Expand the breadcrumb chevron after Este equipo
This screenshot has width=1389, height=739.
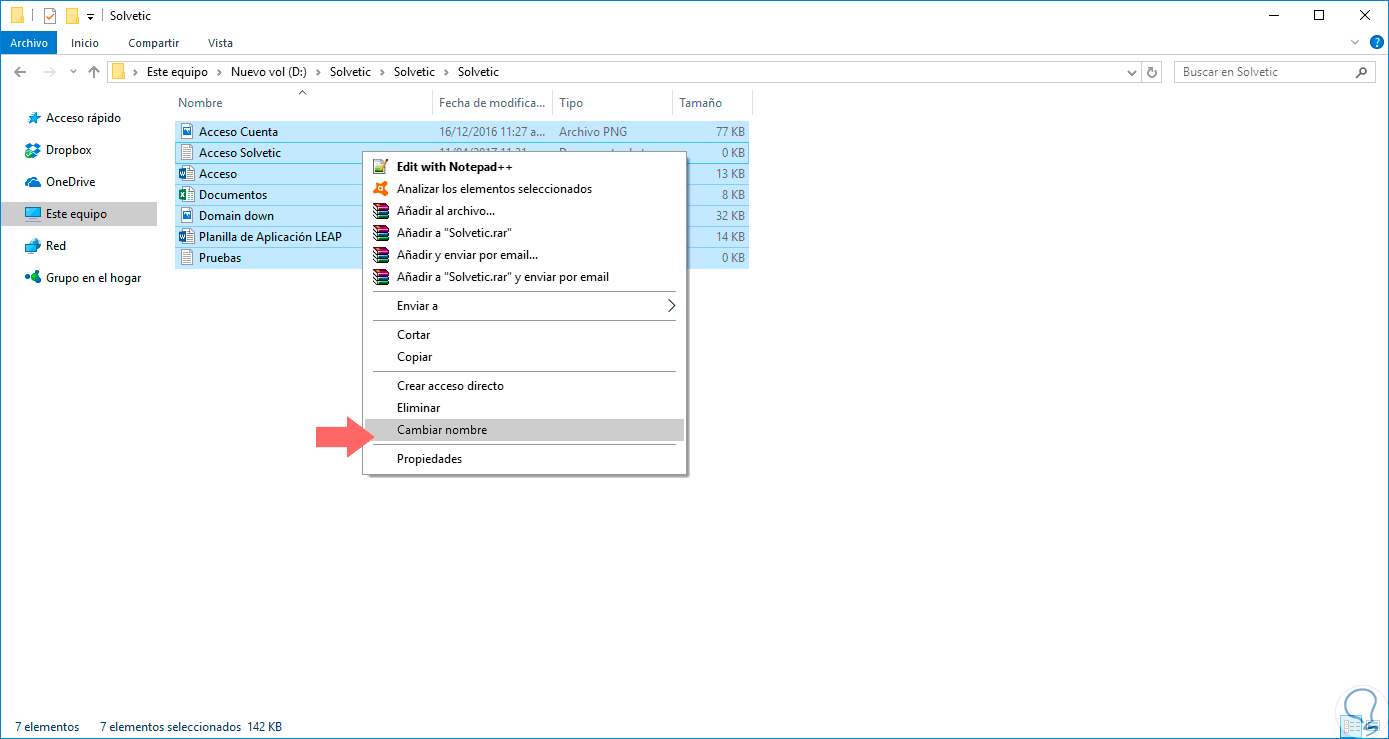[x=219, y=72]
